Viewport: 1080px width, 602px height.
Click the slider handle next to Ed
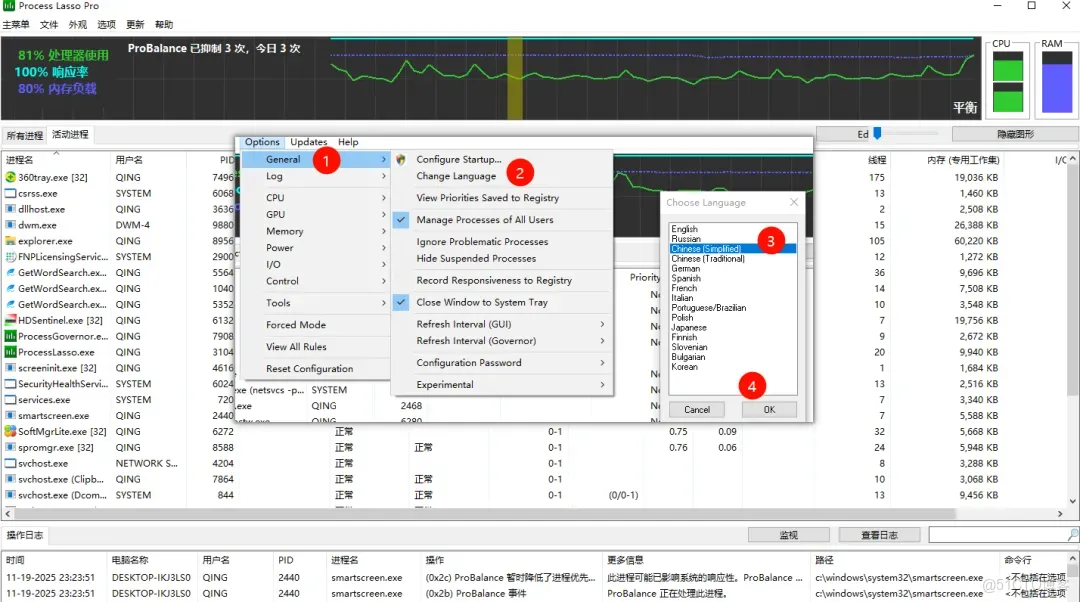click(x=877, y=133)
